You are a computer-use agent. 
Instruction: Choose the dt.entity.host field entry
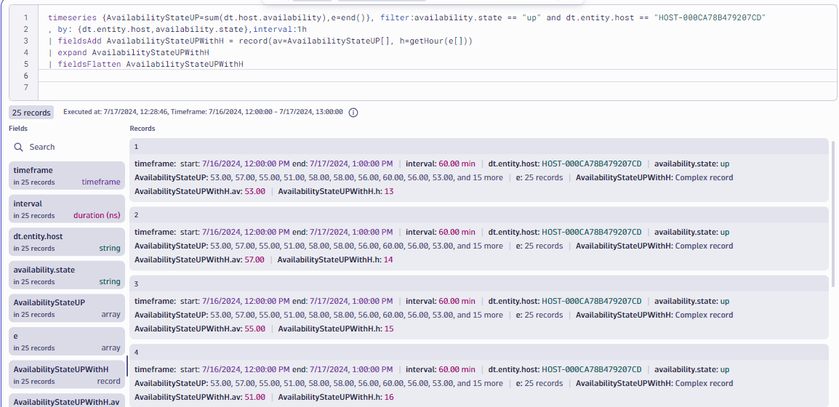coord(66,242)
